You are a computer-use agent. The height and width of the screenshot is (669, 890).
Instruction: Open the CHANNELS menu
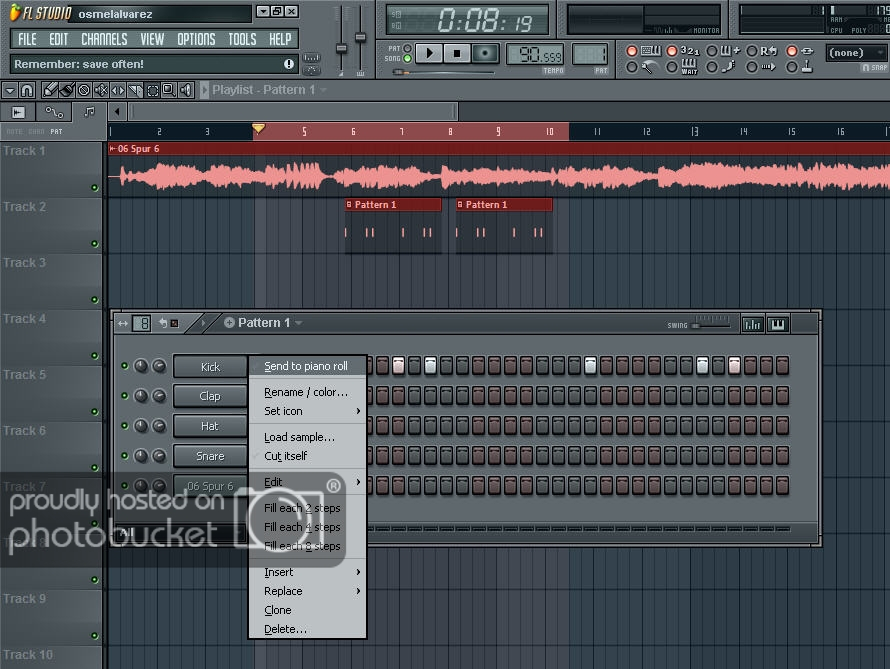click(x=104, y=39)
